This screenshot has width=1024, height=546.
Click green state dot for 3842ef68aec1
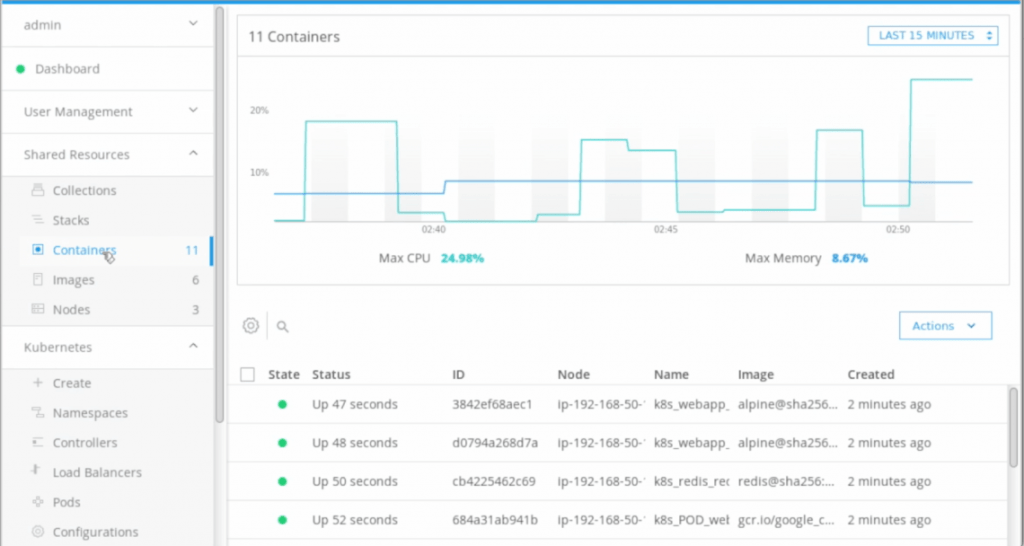pos(282,404)
